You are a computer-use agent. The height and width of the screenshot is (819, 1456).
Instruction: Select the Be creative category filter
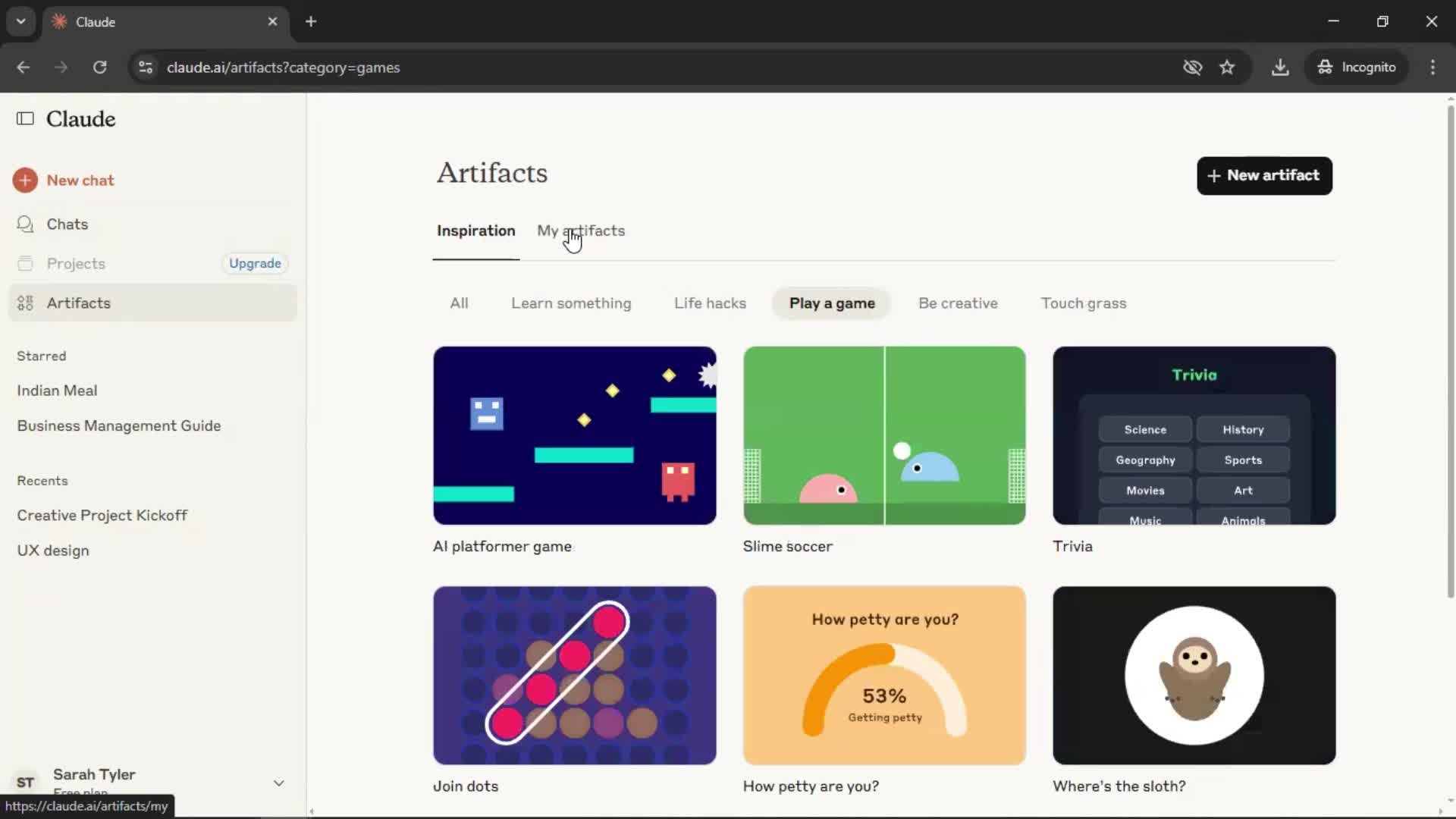tap(958, 303)
